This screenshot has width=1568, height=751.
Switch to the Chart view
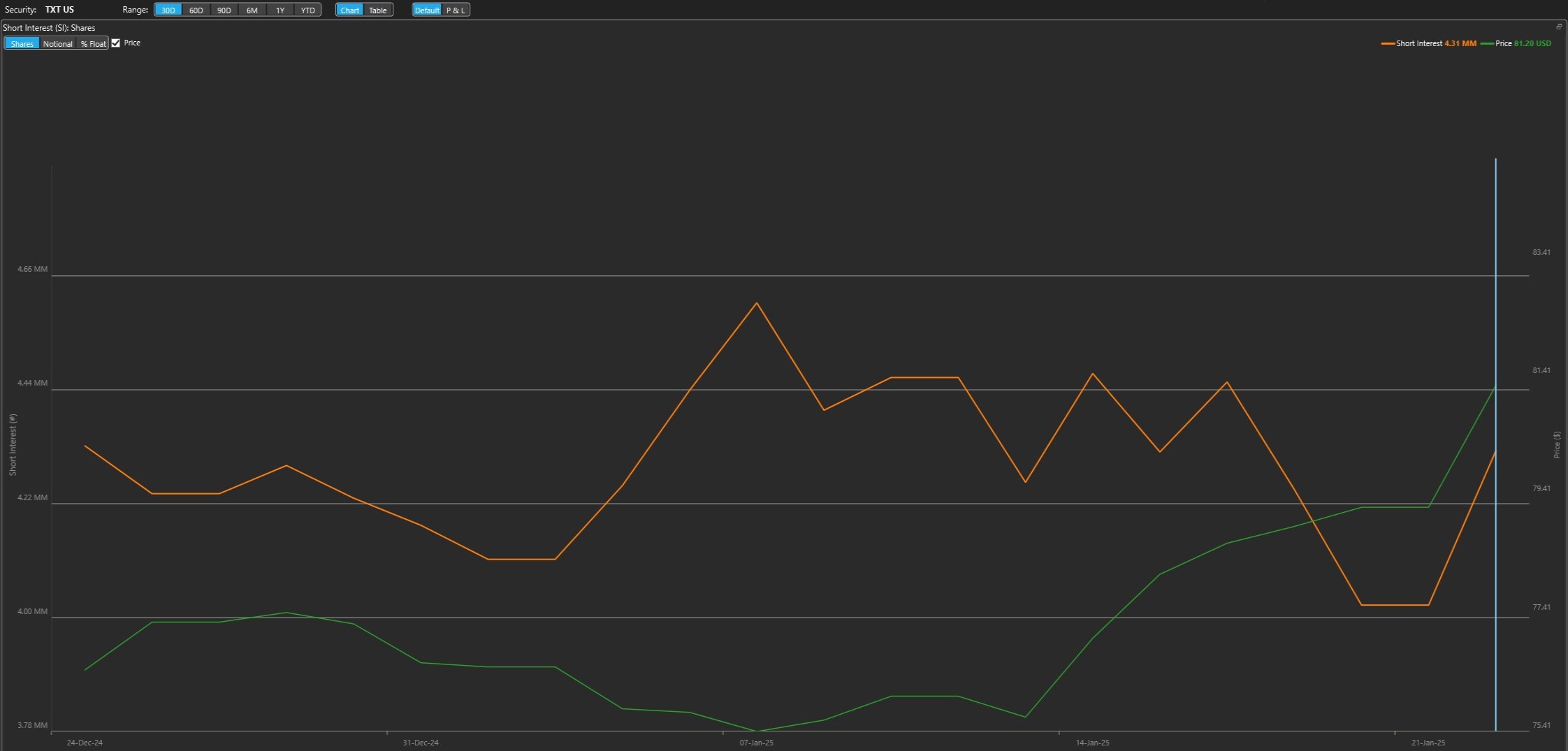[350, 10]
